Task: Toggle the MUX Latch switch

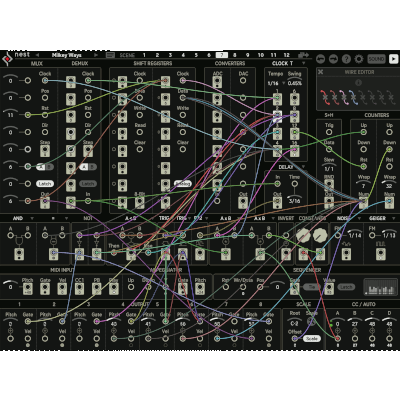Action: coord(45,184)
